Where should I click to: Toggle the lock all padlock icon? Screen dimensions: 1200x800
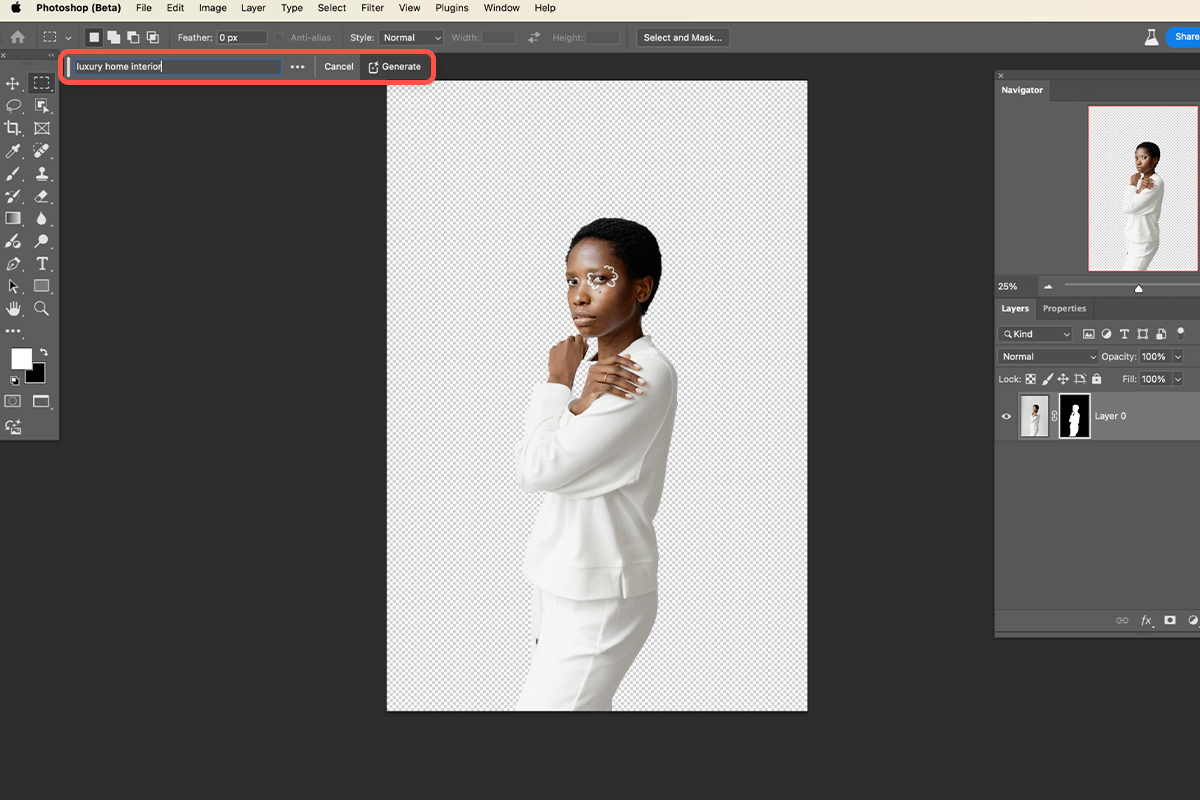1097,379
